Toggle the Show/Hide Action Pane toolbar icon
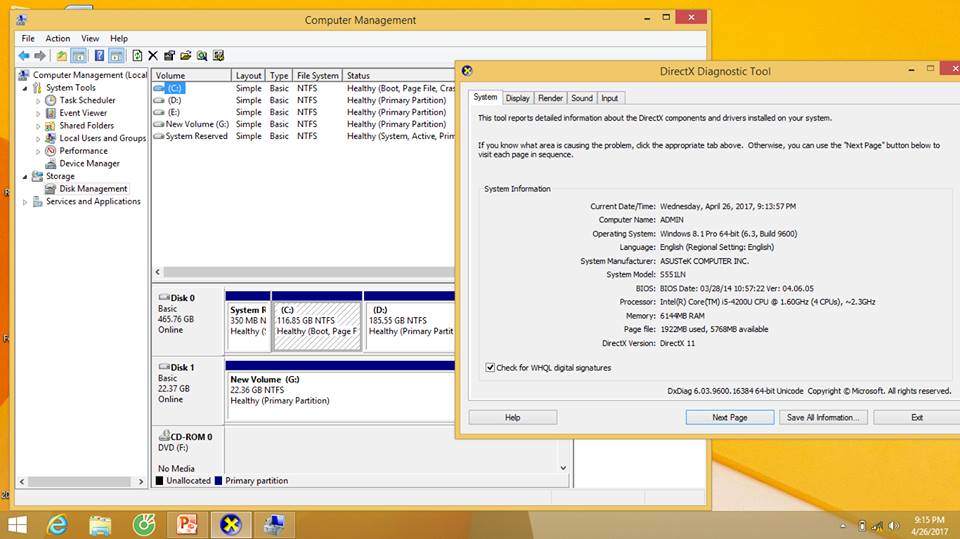This screenshot has height=539, width=960. tap(116, 56)
